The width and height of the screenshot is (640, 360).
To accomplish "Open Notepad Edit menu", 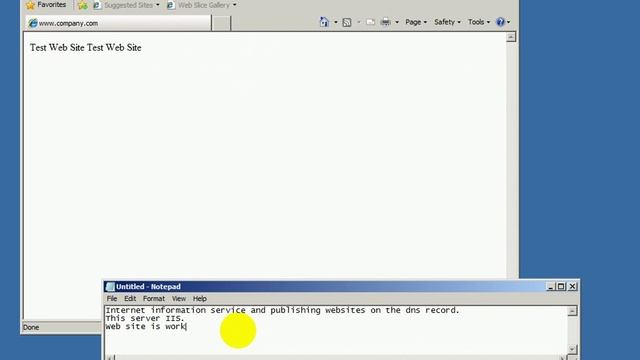I will coord(130,299).
